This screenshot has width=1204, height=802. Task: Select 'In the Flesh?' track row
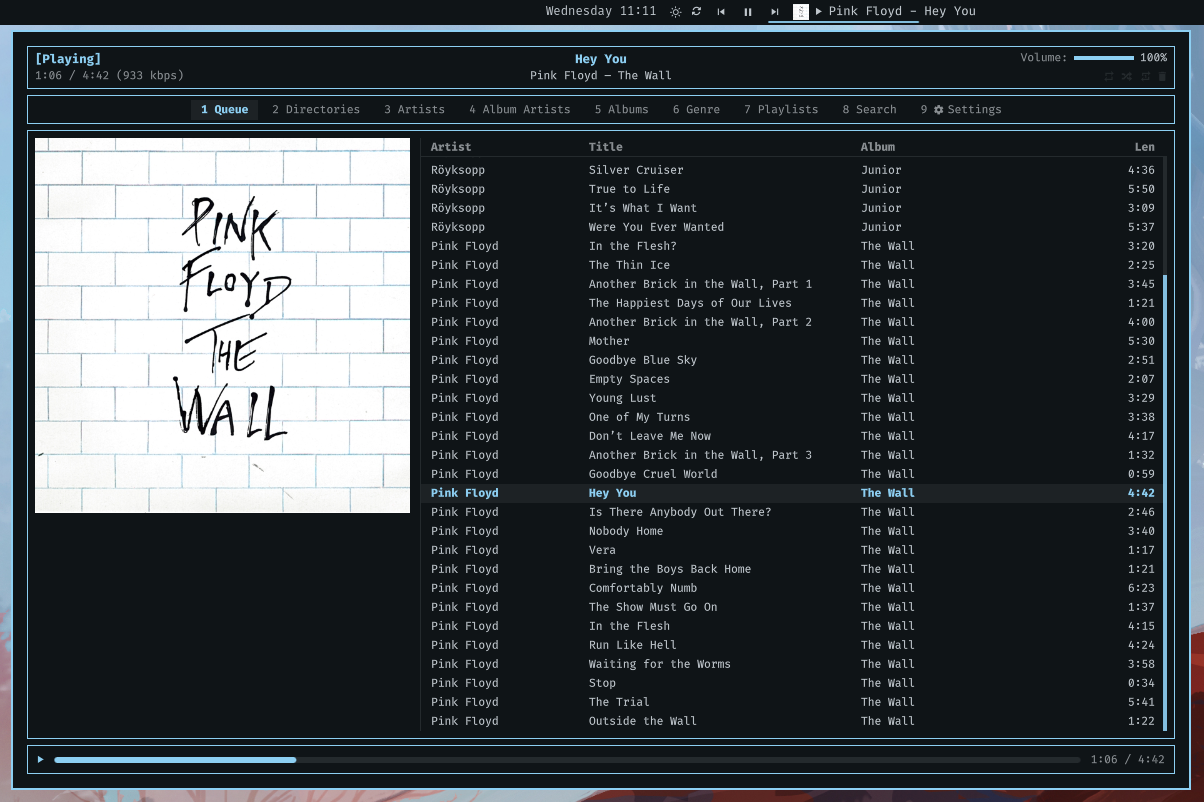pyautogui.click(x=793, y=246)
